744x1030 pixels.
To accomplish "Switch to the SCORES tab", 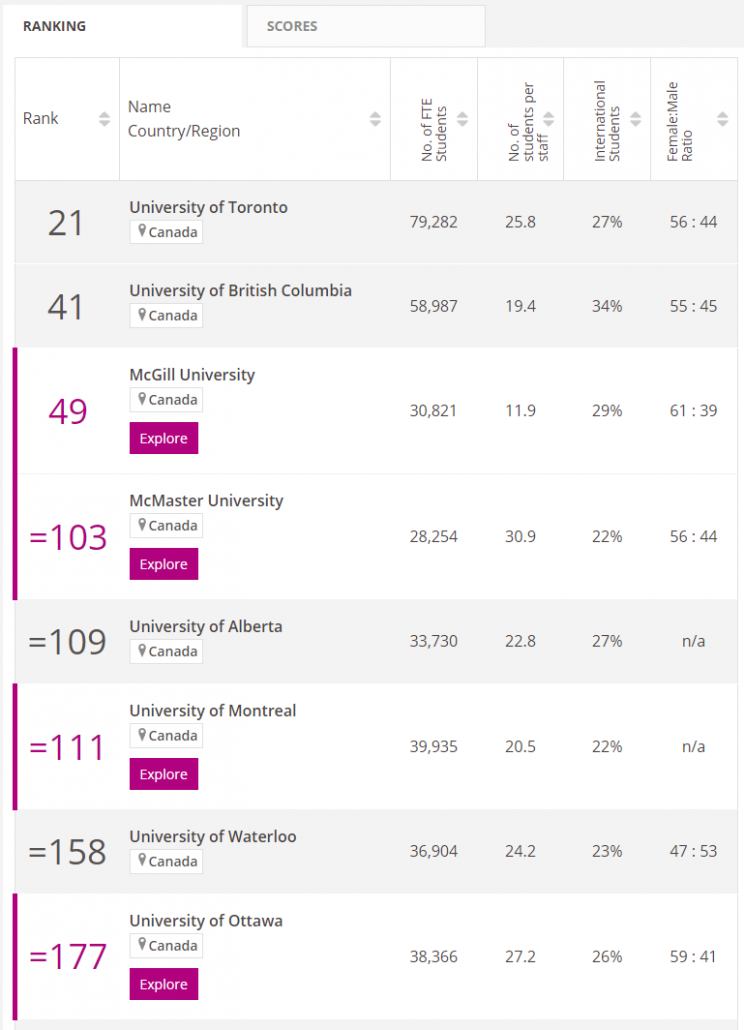I will click(x=366, y=26).
